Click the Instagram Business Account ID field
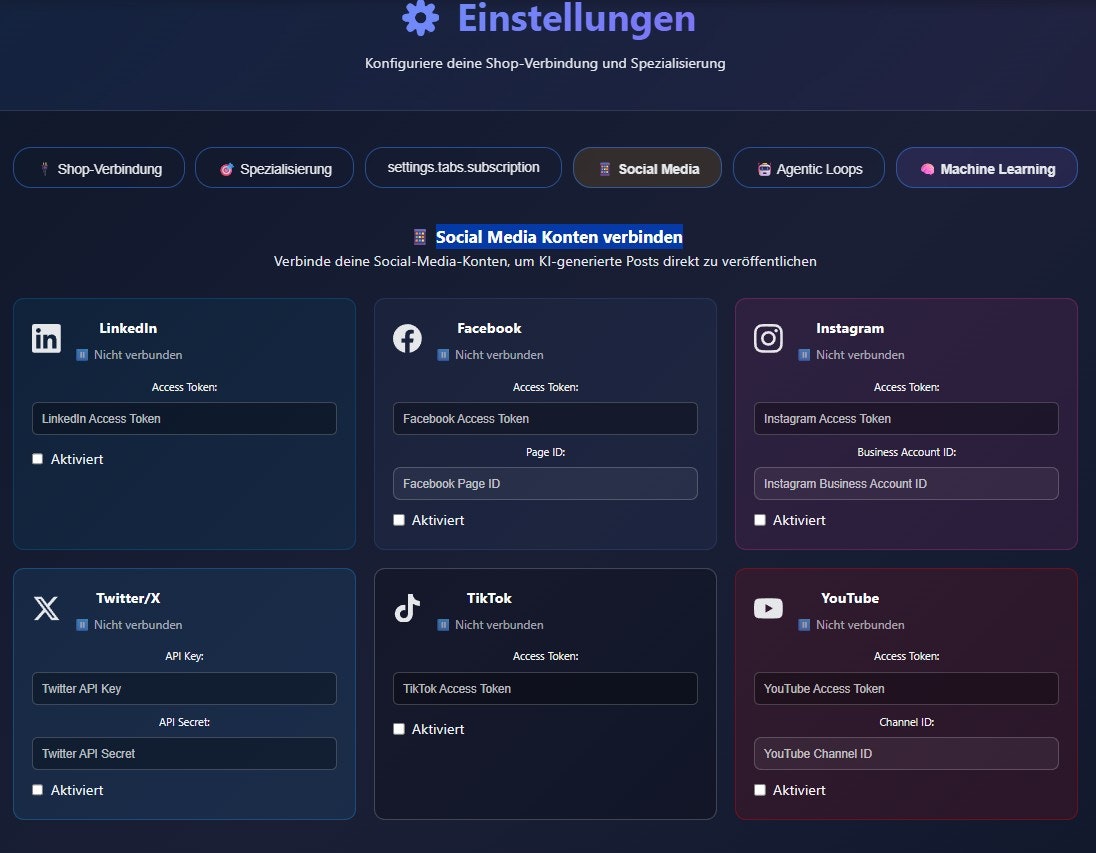 [x=906, y=483]
